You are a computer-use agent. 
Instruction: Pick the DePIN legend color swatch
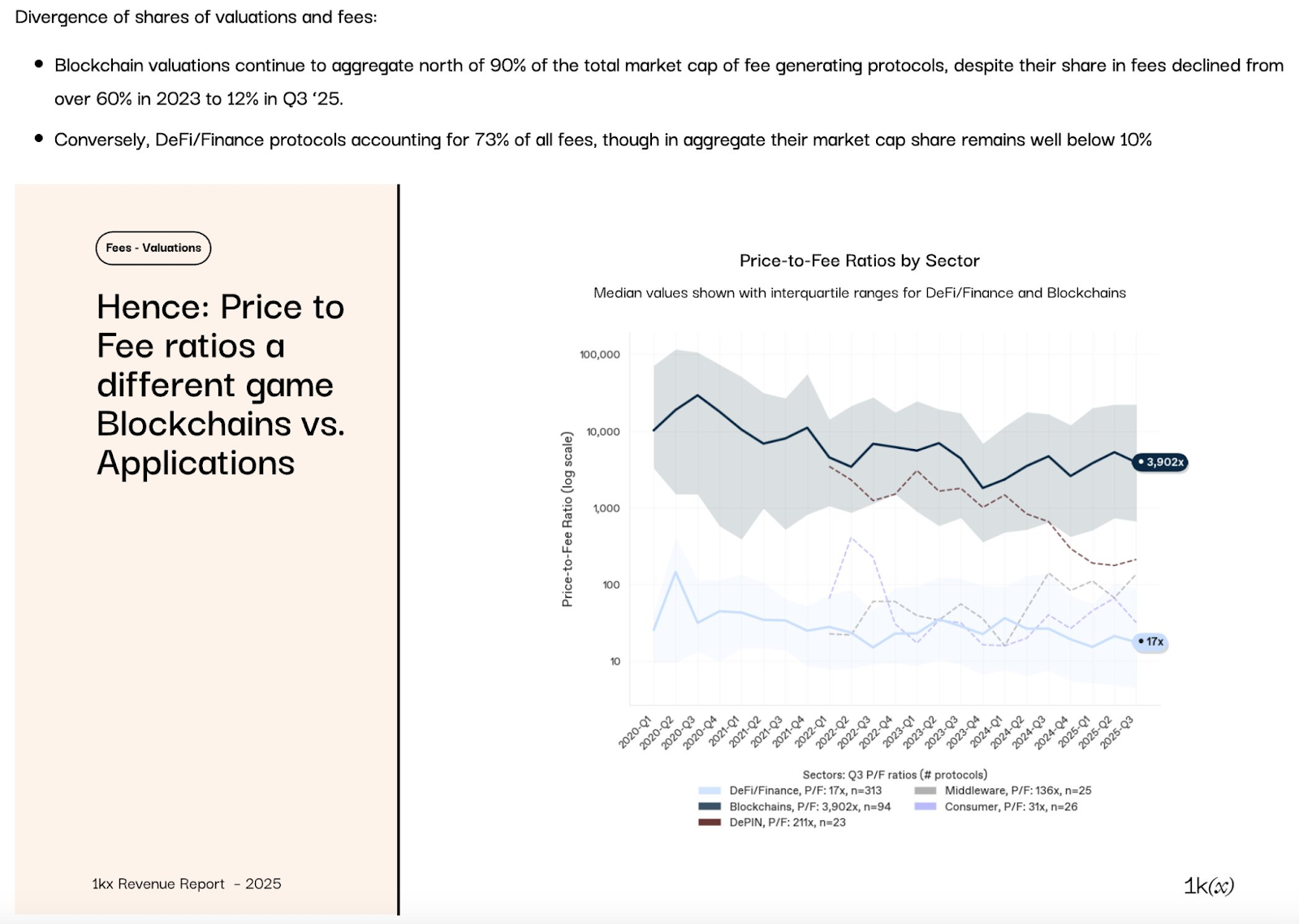(x=710, y=823)
